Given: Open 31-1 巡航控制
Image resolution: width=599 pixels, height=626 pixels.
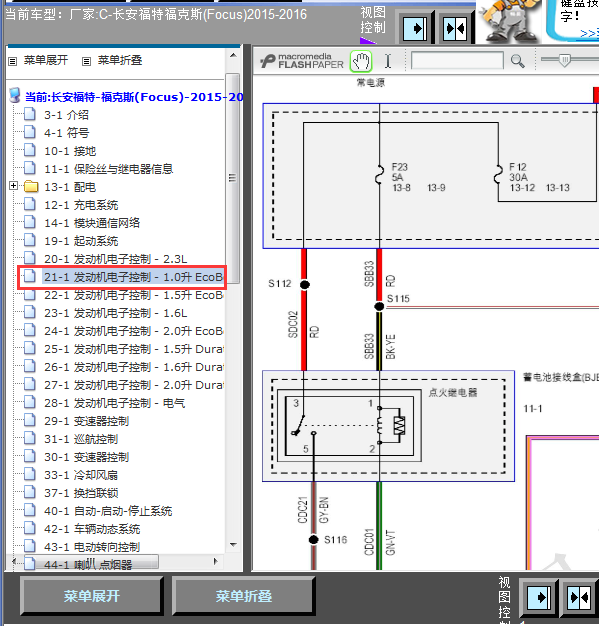Looking at the screenshot, I should (x=81, y=439).
